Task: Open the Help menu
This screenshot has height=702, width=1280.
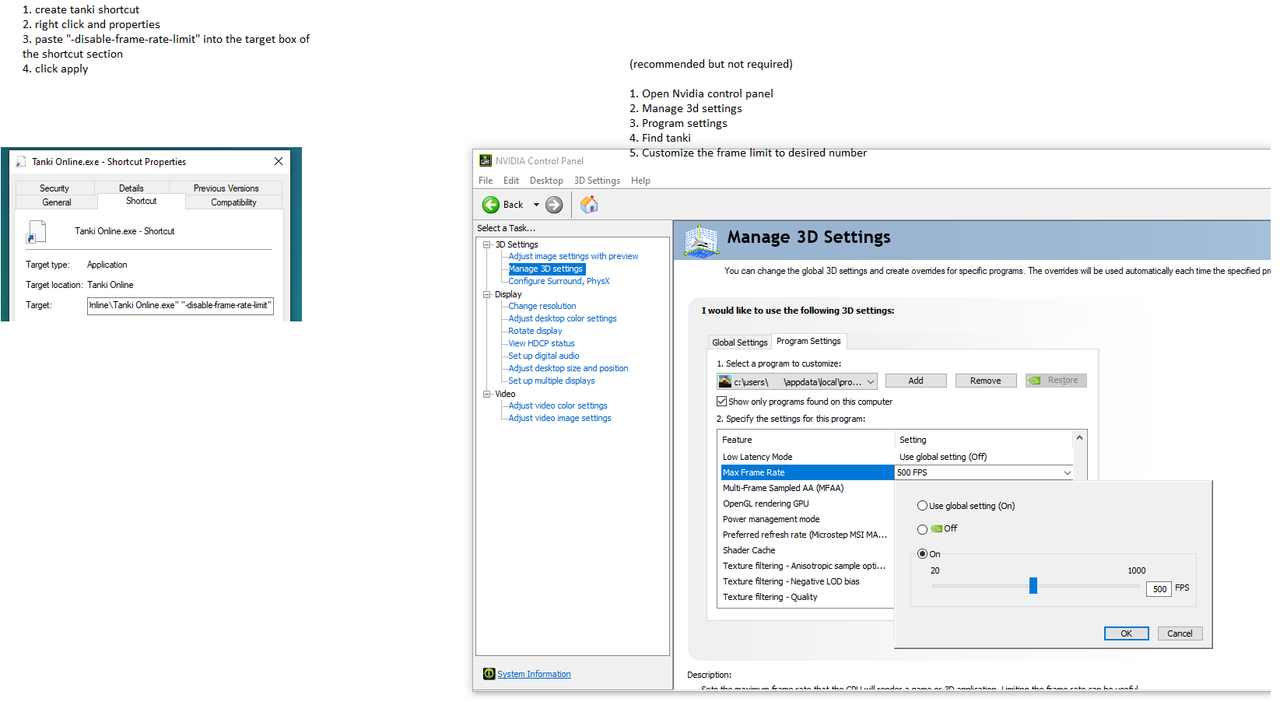Action: [x=641, y=180]
